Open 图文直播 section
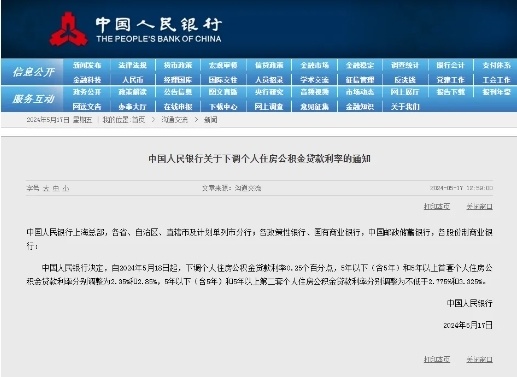The width and height of the screenshot is (517, 377). (223, 92)
